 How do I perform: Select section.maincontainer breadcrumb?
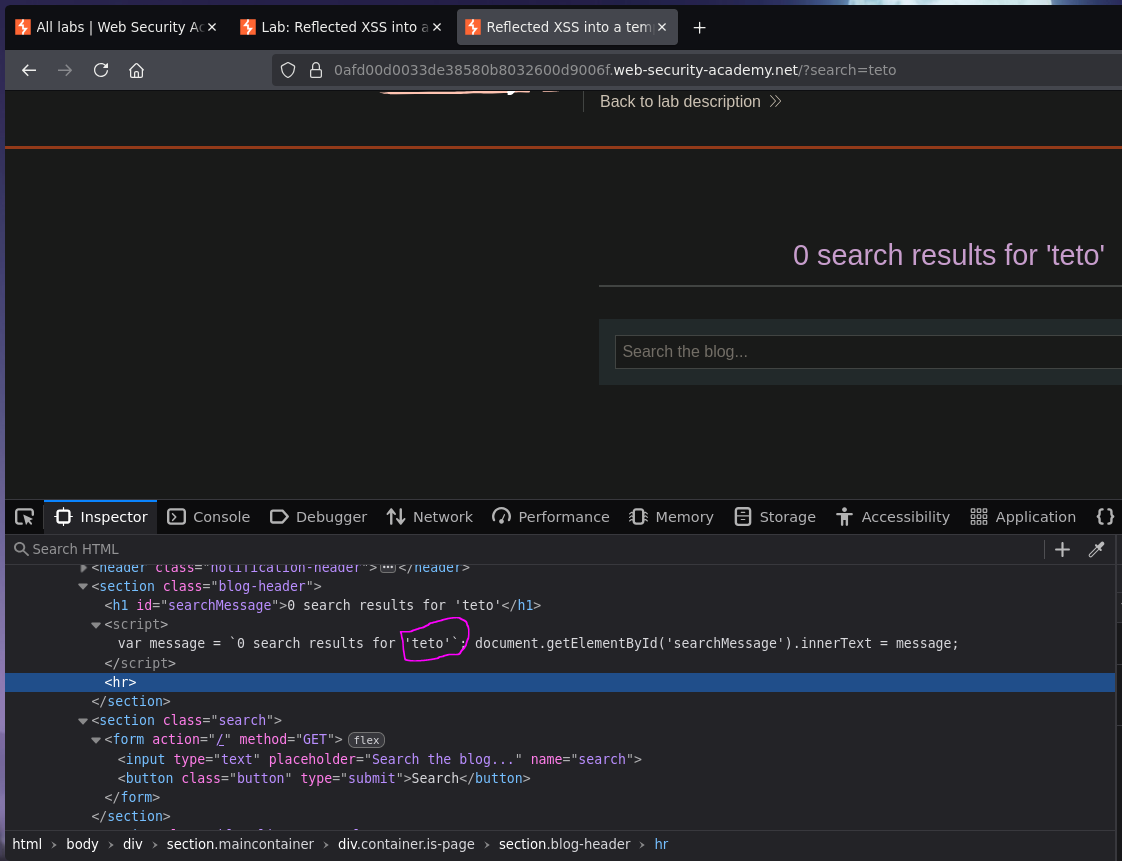click(240, 845)
